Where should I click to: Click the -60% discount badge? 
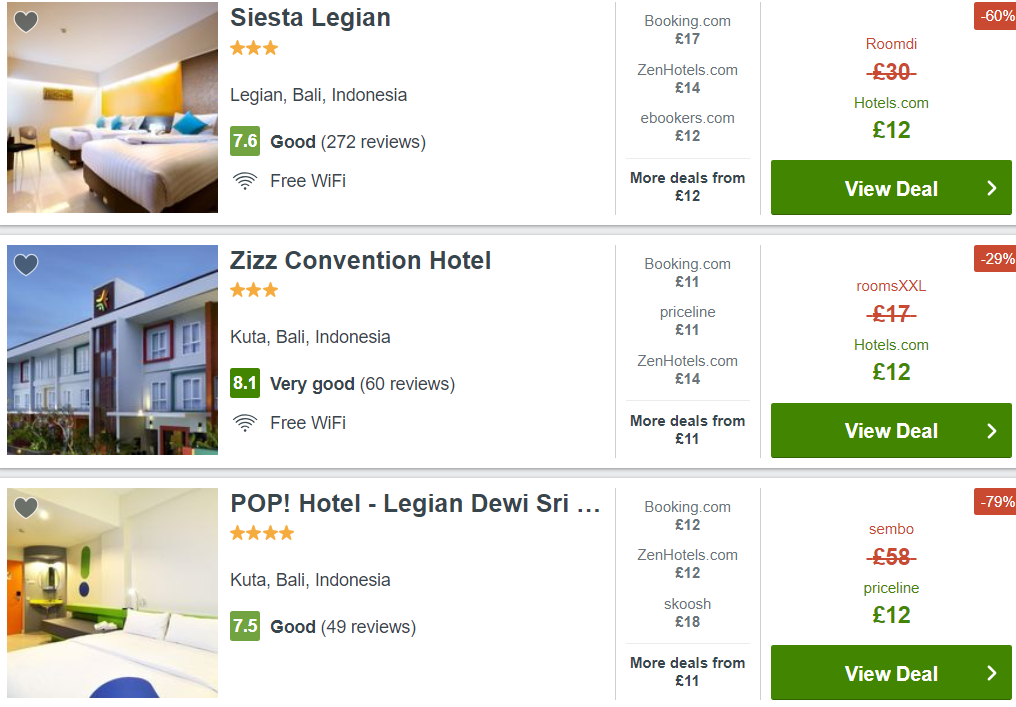pyautogui.click(x=995, y=16)
